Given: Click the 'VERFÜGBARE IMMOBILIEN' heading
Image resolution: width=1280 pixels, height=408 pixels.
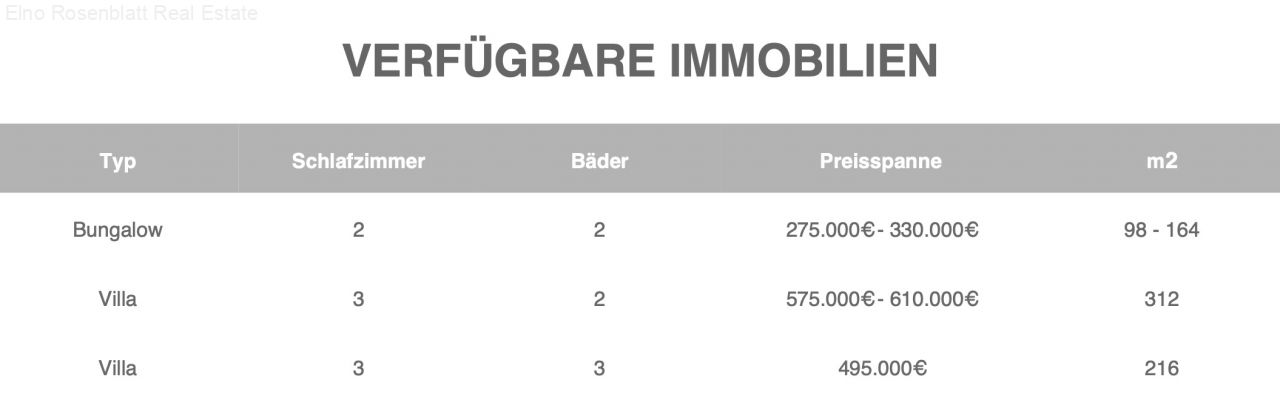Looking at the screenshot, I should [640, 61].
